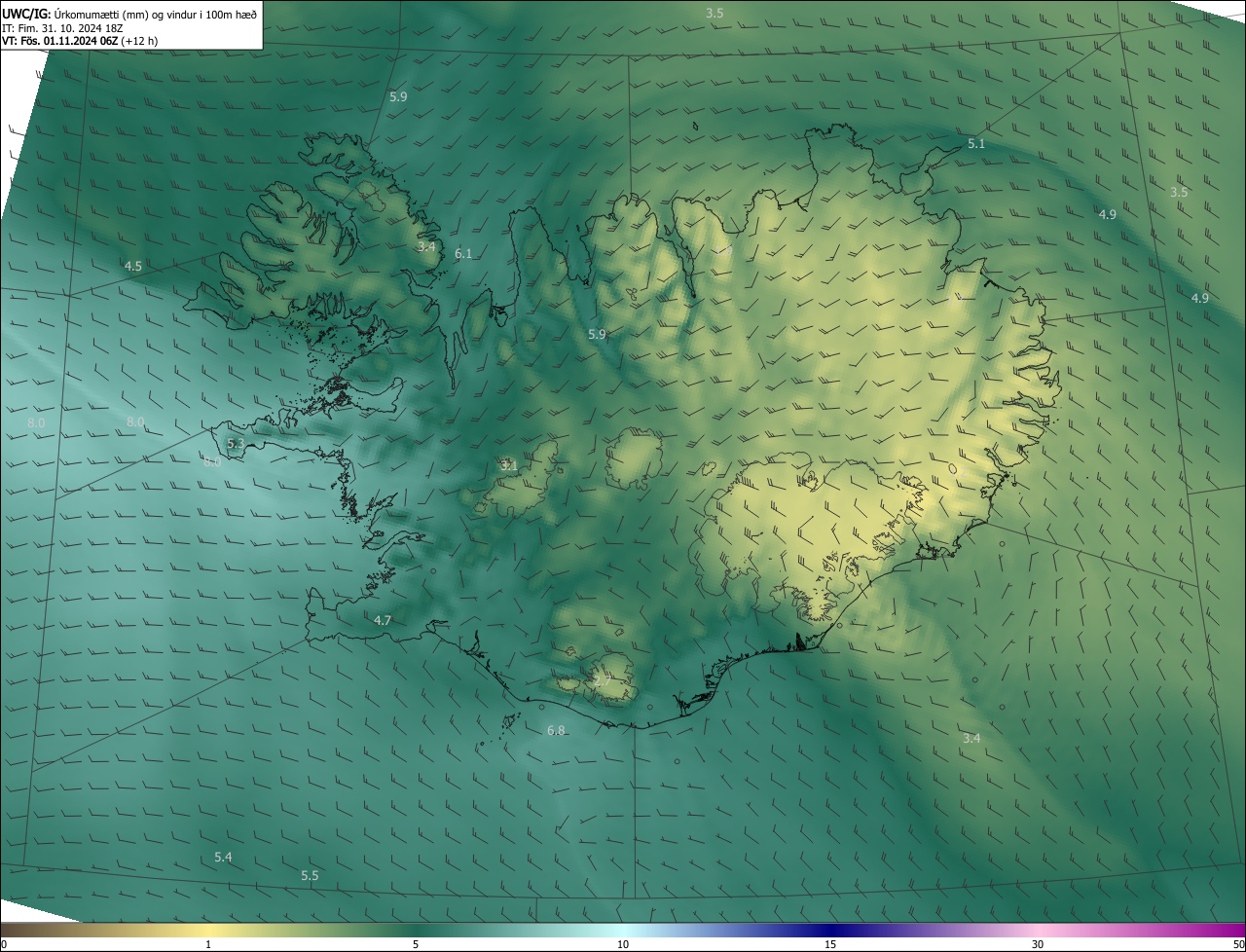Viewport: 1246px width, 952px height.
Task: Click the "3.4" value over the southeast ocean
Action: pyautogui.click(x=971, y=738)
